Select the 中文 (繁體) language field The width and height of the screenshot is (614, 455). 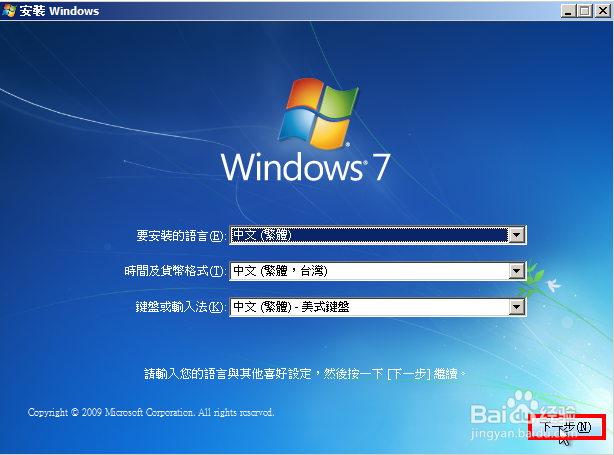coord(377,235)
